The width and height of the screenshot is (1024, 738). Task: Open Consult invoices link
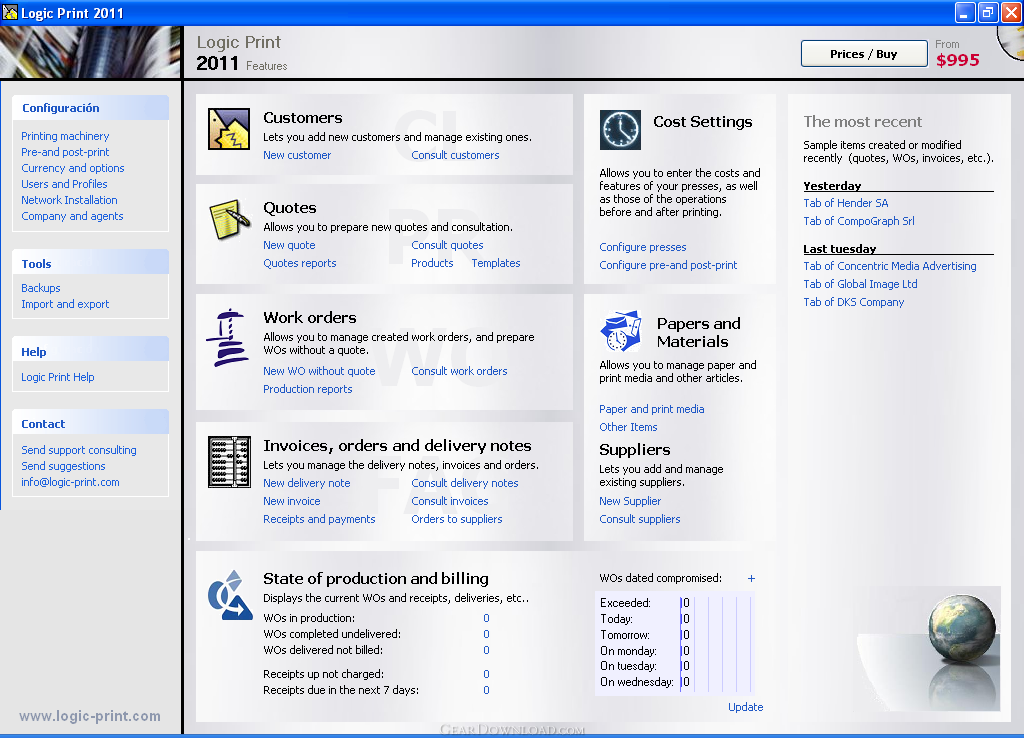[449, 501]
